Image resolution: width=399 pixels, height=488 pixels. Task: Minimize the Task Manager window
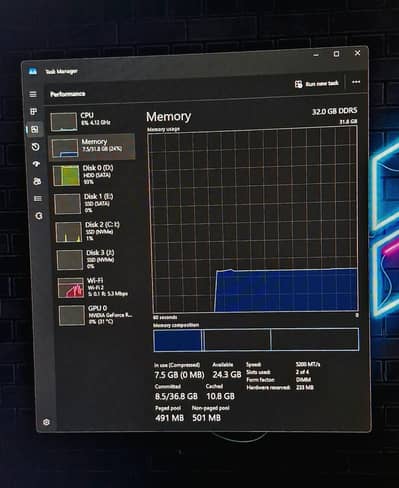[316, 55]
